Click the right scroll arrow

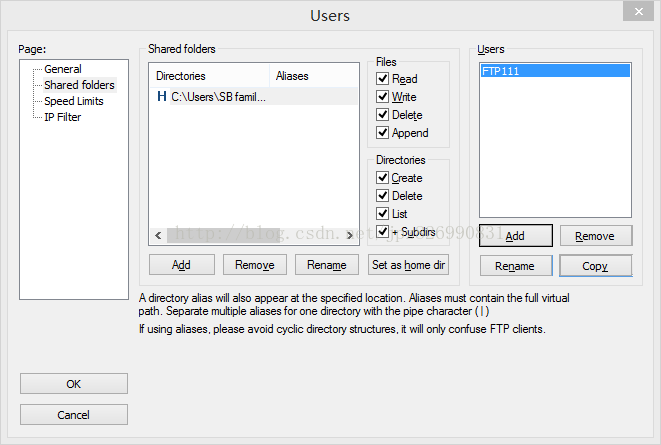pos(350,236)
